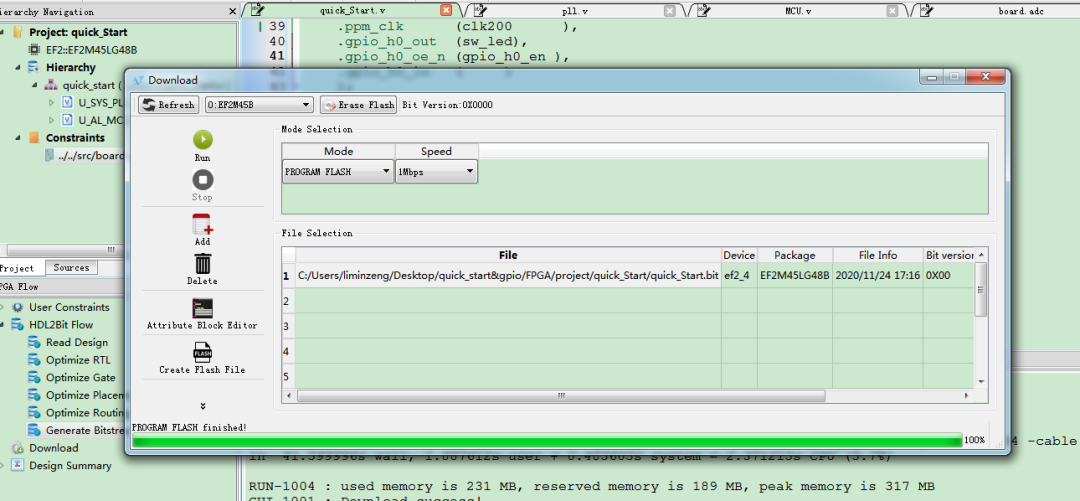Click the green progress bar

(546, 440)
